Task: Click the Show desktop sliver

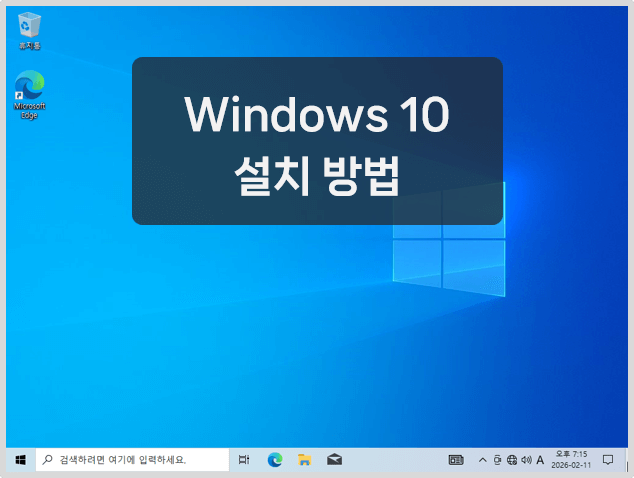Action: 627,460
